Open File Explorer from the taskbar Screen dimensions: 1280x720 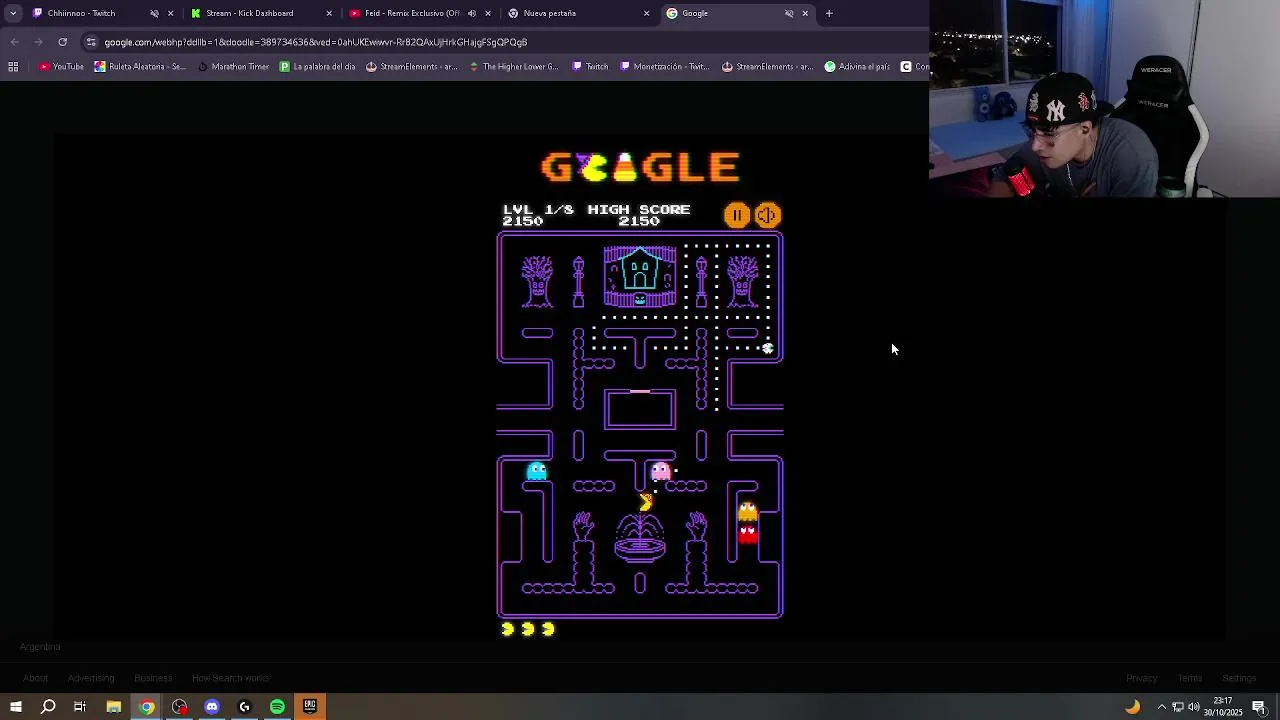[114, 707]
